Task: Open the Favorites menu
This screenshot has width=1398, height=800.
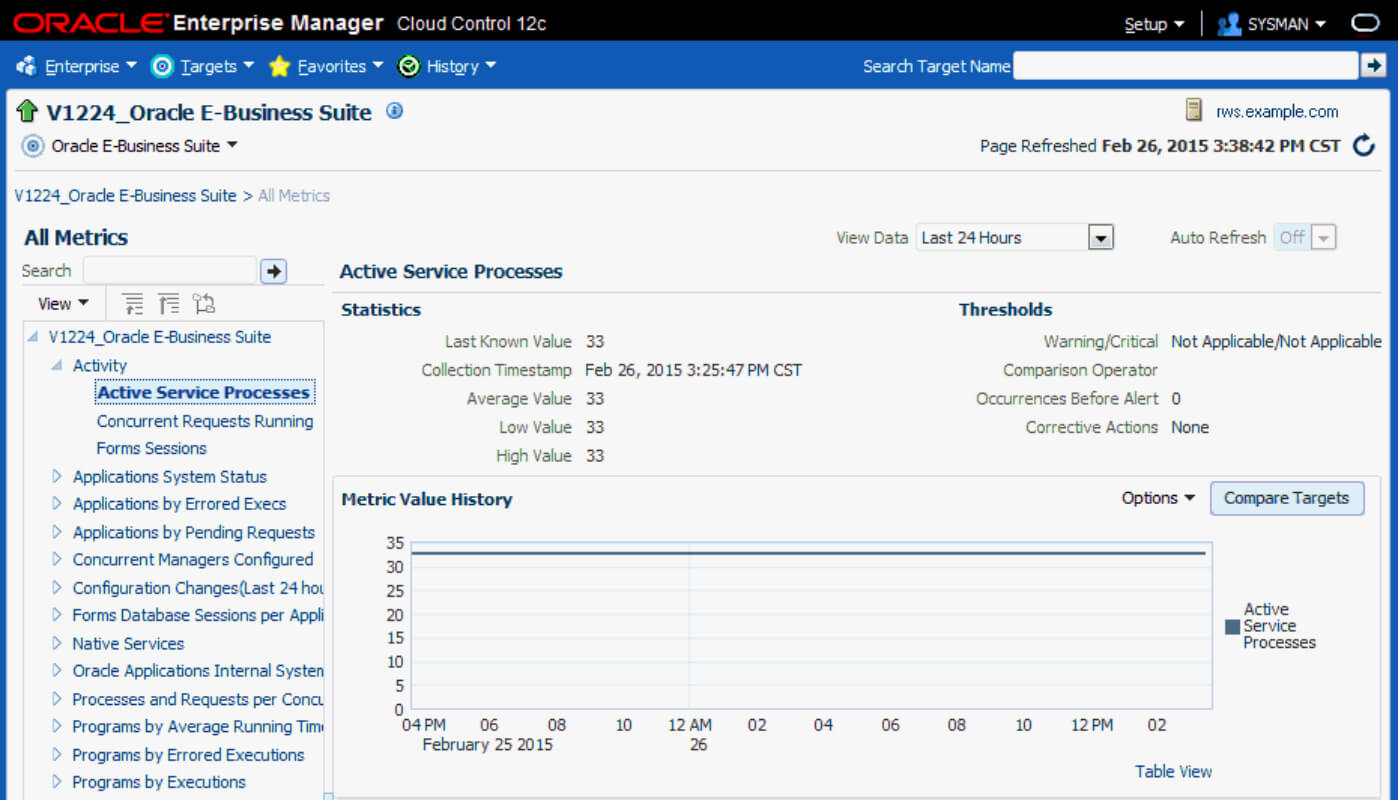Action: (340, 67)
